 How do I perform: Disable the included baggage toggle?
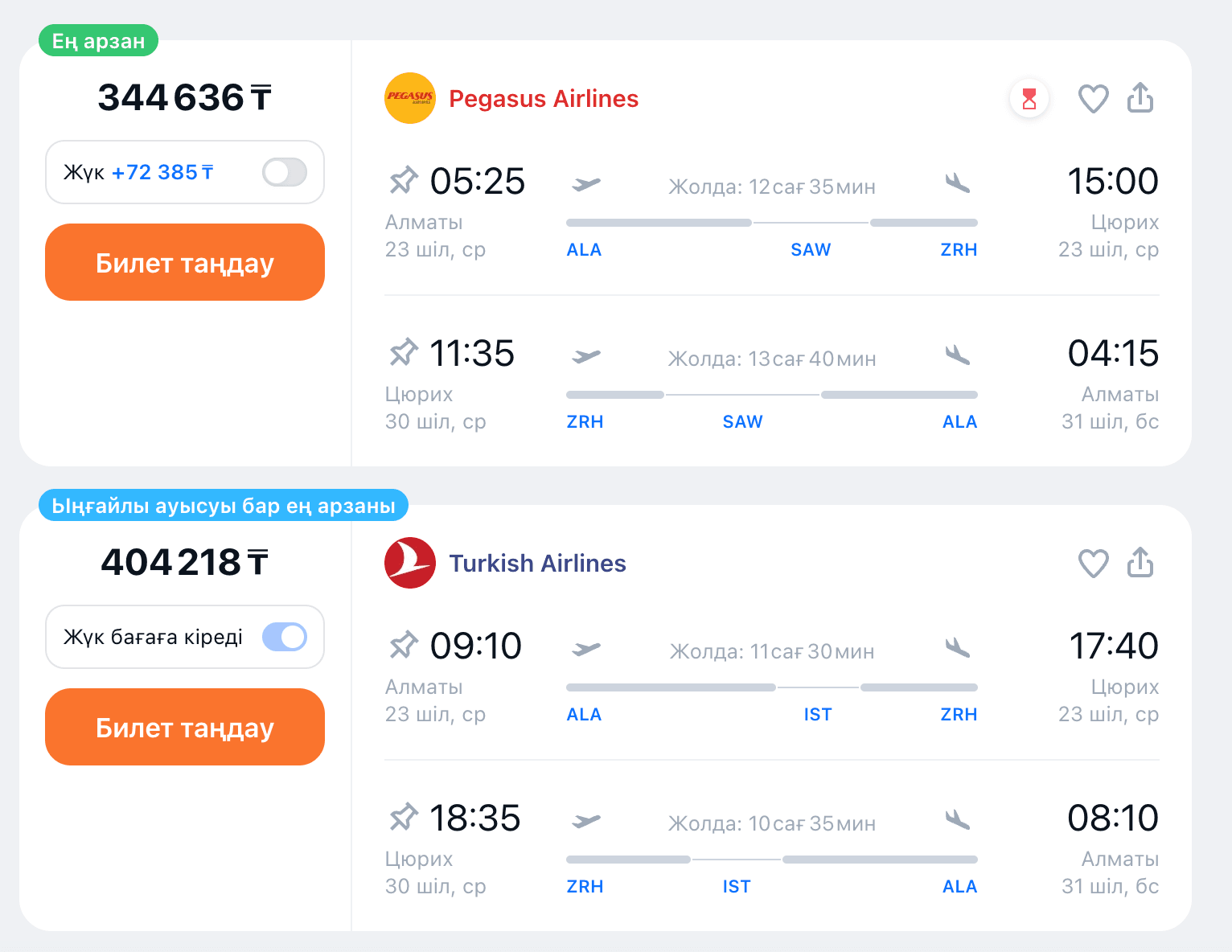coord(285,637)
